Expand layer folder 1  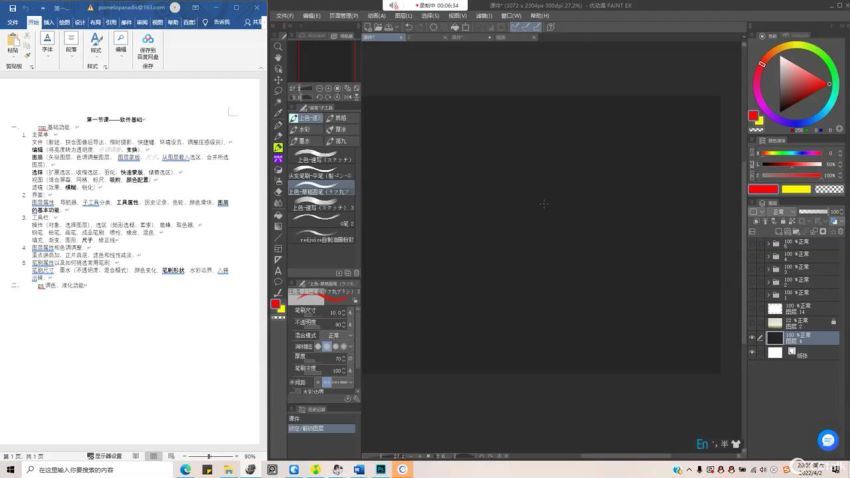tap(768, 295)
